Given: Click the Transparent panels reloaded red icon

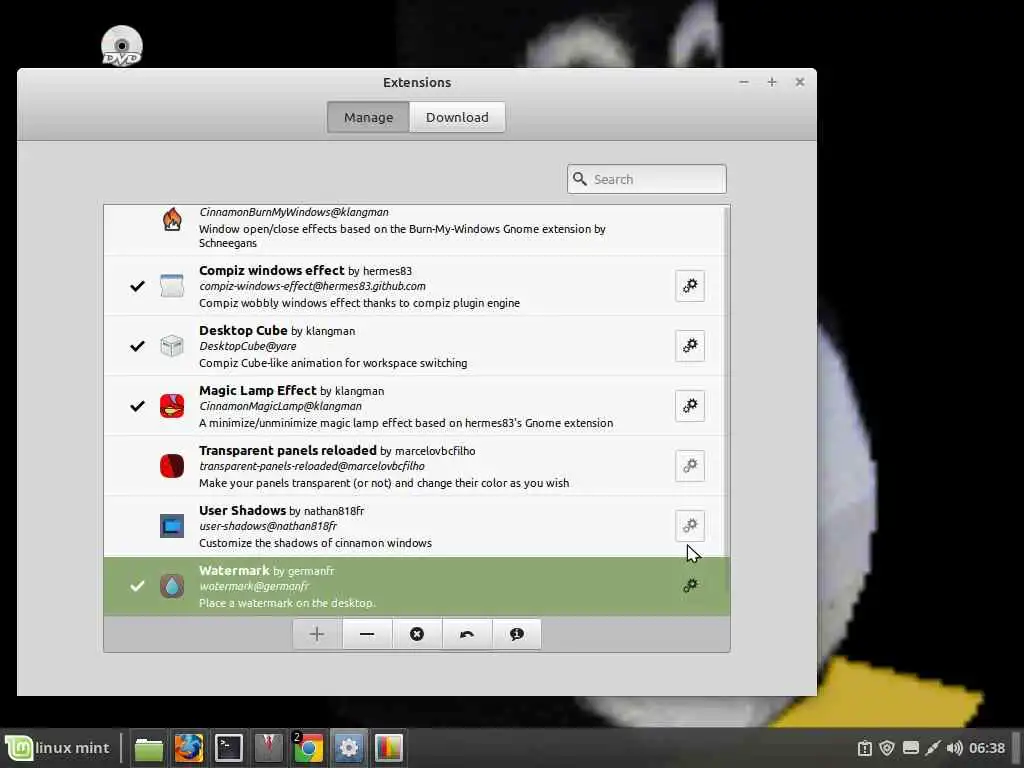Looking at the screenshot, I should click(172, 466).
